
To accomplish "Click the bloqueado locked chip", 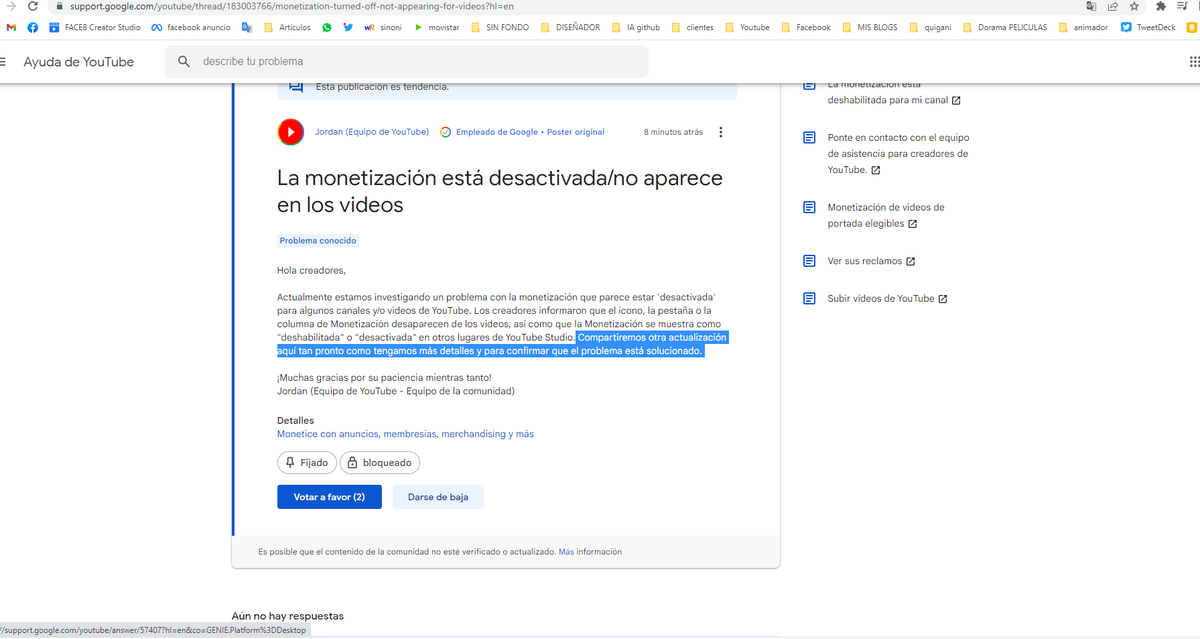I will (x=380, y=463).
